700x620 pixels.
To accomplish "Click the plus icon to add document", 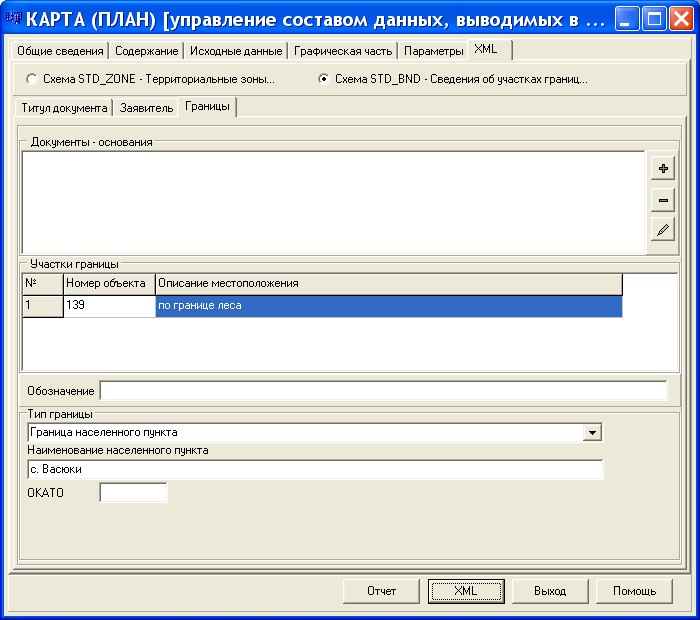I will tap(662, 168).
